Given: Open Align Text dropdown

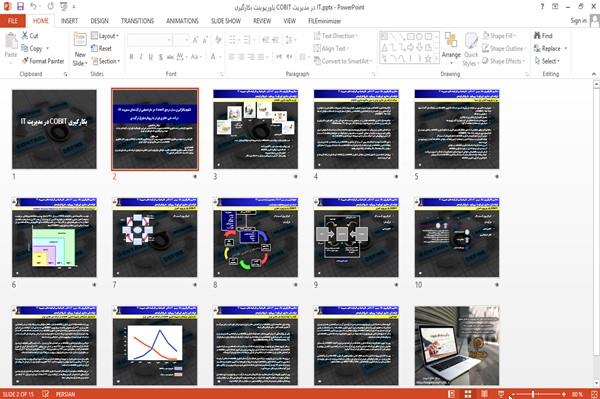Looking at the screenshot, I should (x=331, y=48).
